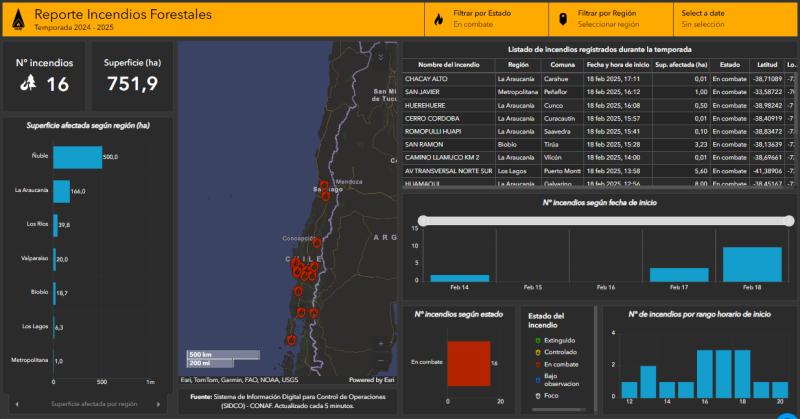This screenshot has width=800, height=419.
Task: Click the 751,9 Superficie value
Action: (133, 83)
